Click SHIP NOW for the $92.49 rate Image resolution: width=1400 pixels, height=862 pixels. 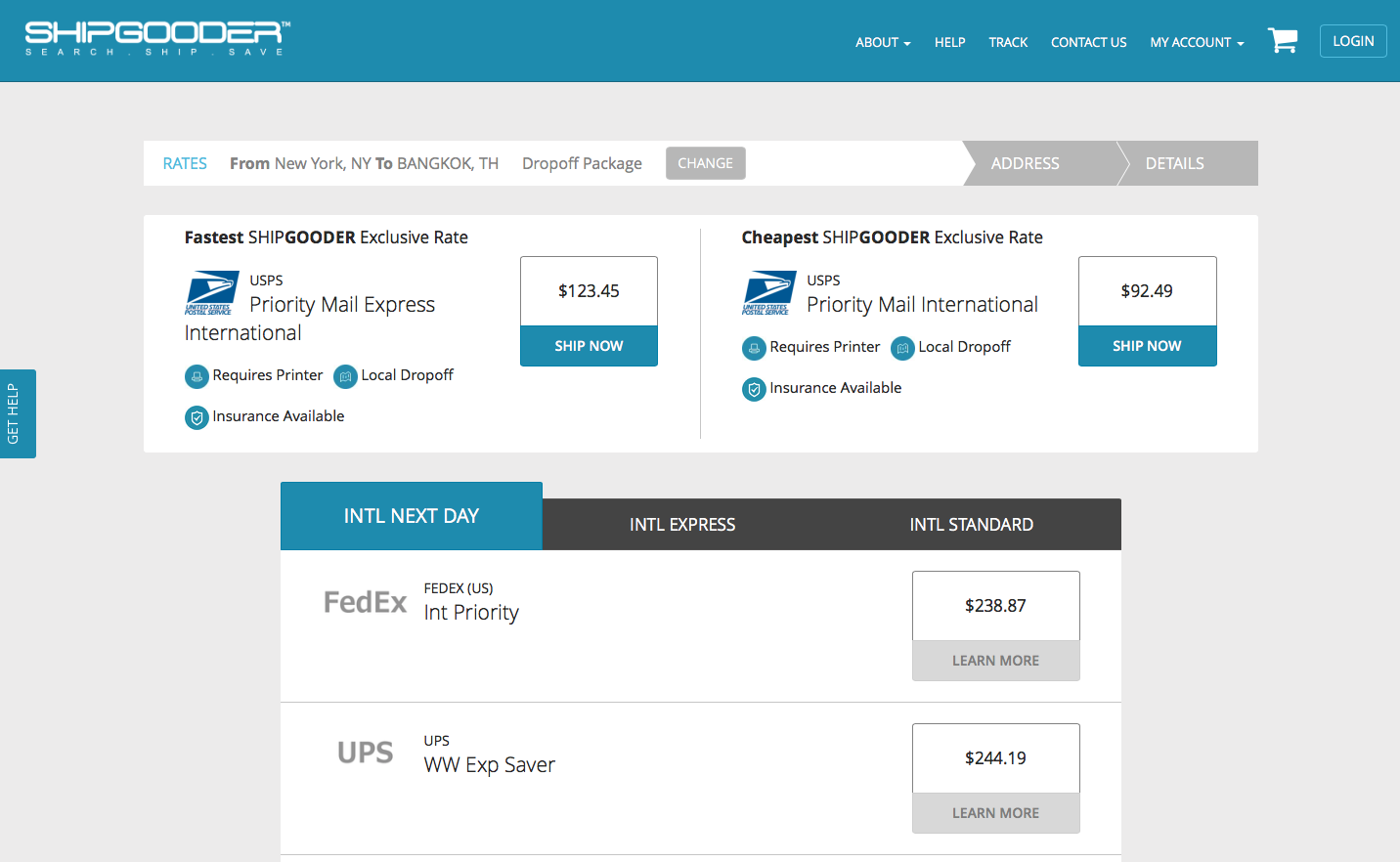(x=1147, y=346)
